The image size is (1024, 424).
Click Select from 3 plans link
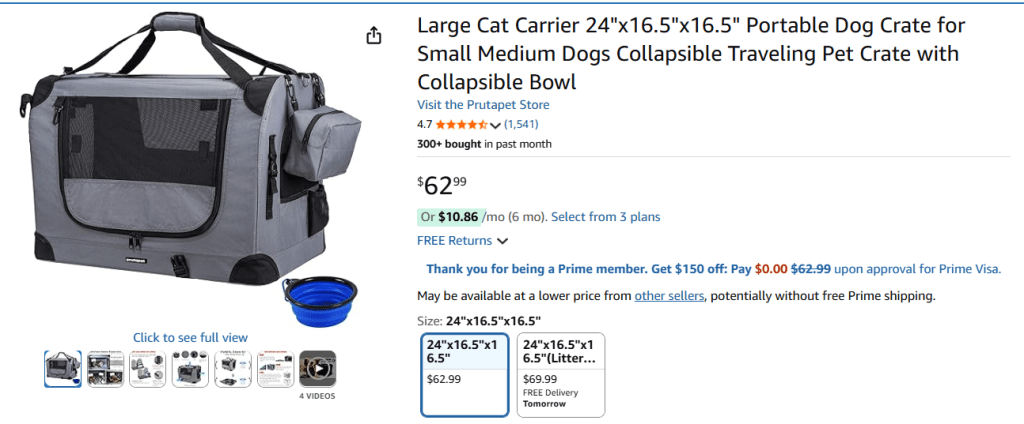pyautogui.click(x=605, y=217)
